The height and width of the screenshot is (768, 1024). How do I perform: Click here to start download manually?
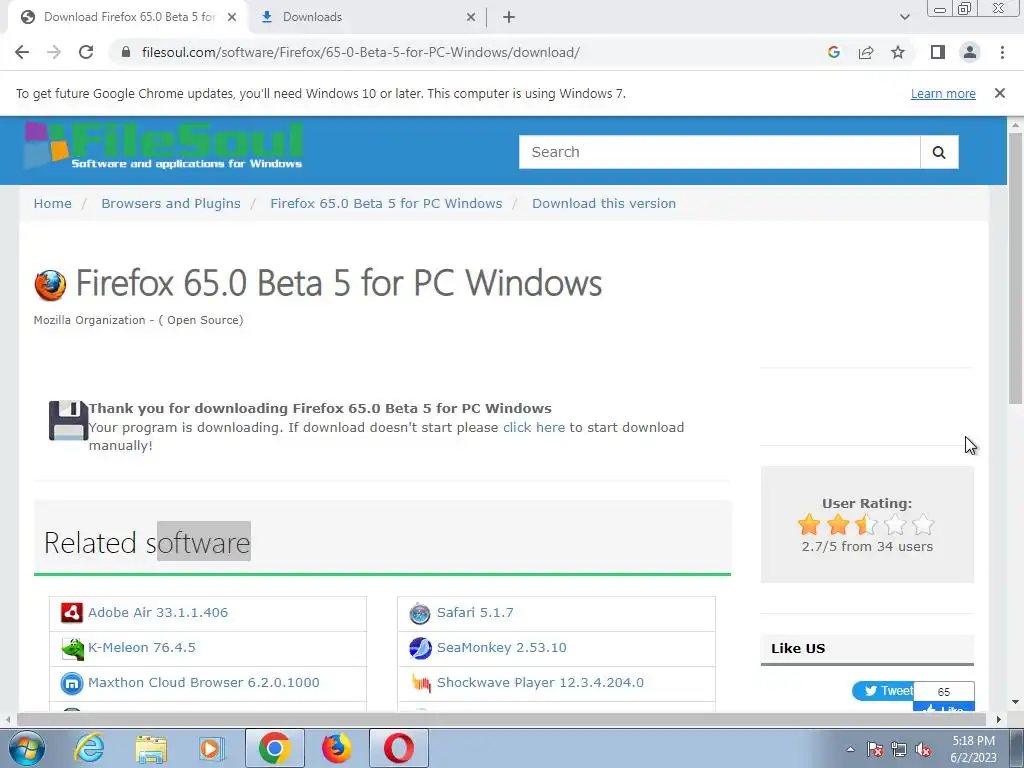[x=534, y=427]
